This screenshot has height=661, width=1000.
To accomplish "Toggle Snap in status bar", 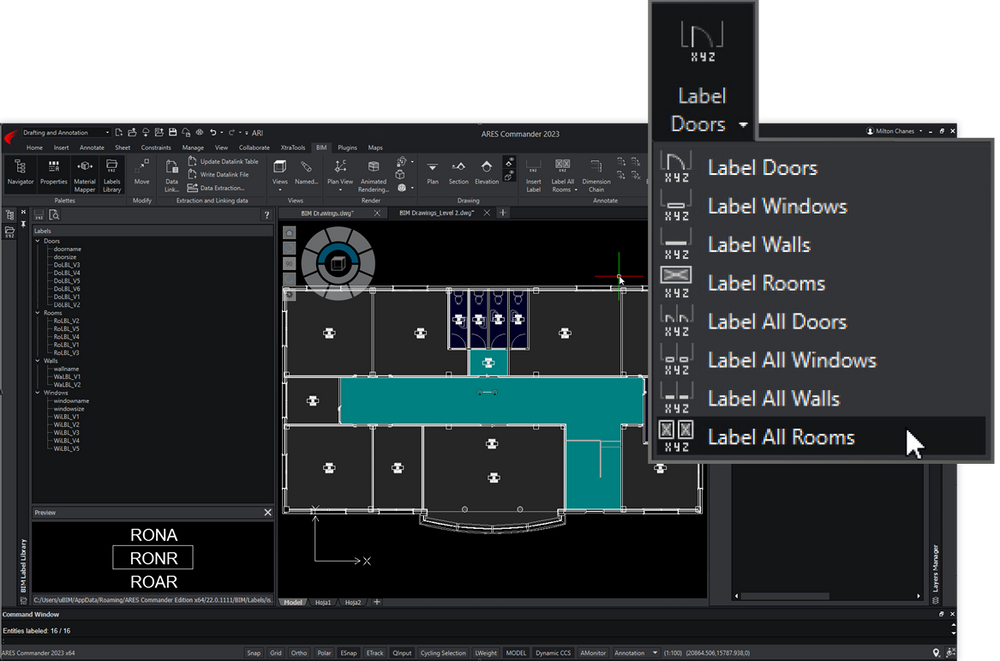I will [x=254, y=653].
